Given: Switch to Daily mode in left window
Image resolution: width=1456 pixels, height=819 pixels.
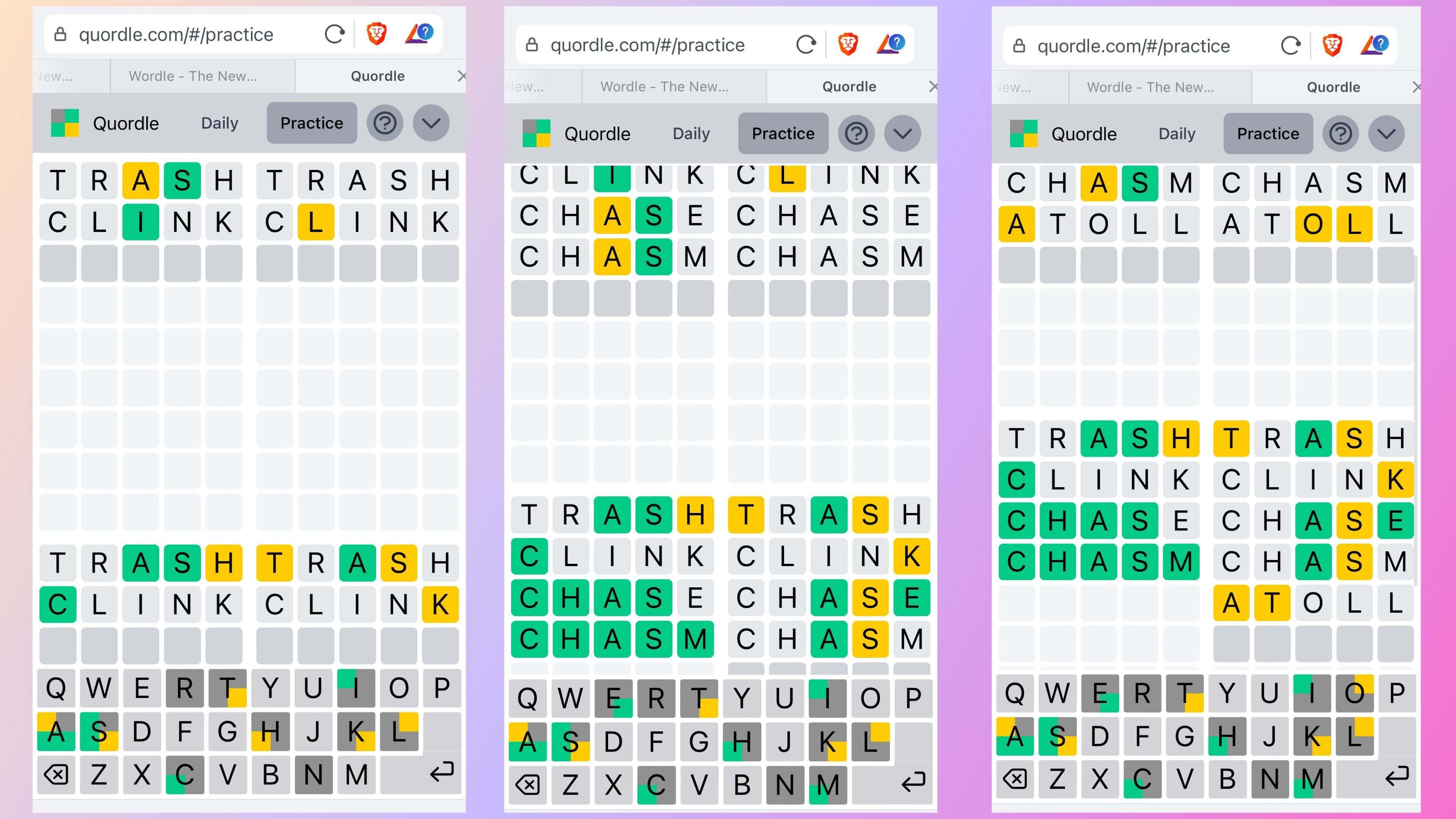Looking at the screenshot, I should [219, 122].
